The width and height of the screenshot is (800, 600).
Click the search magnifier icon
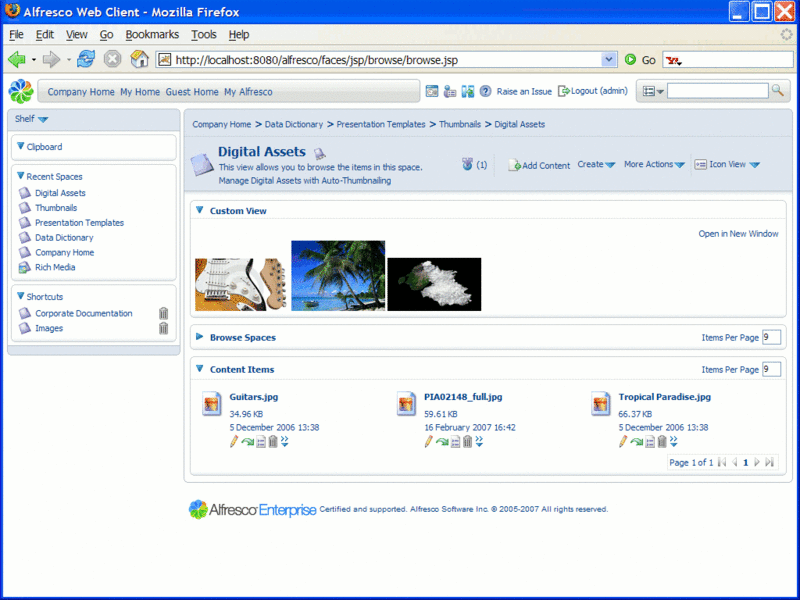click(x=777, y=91)
